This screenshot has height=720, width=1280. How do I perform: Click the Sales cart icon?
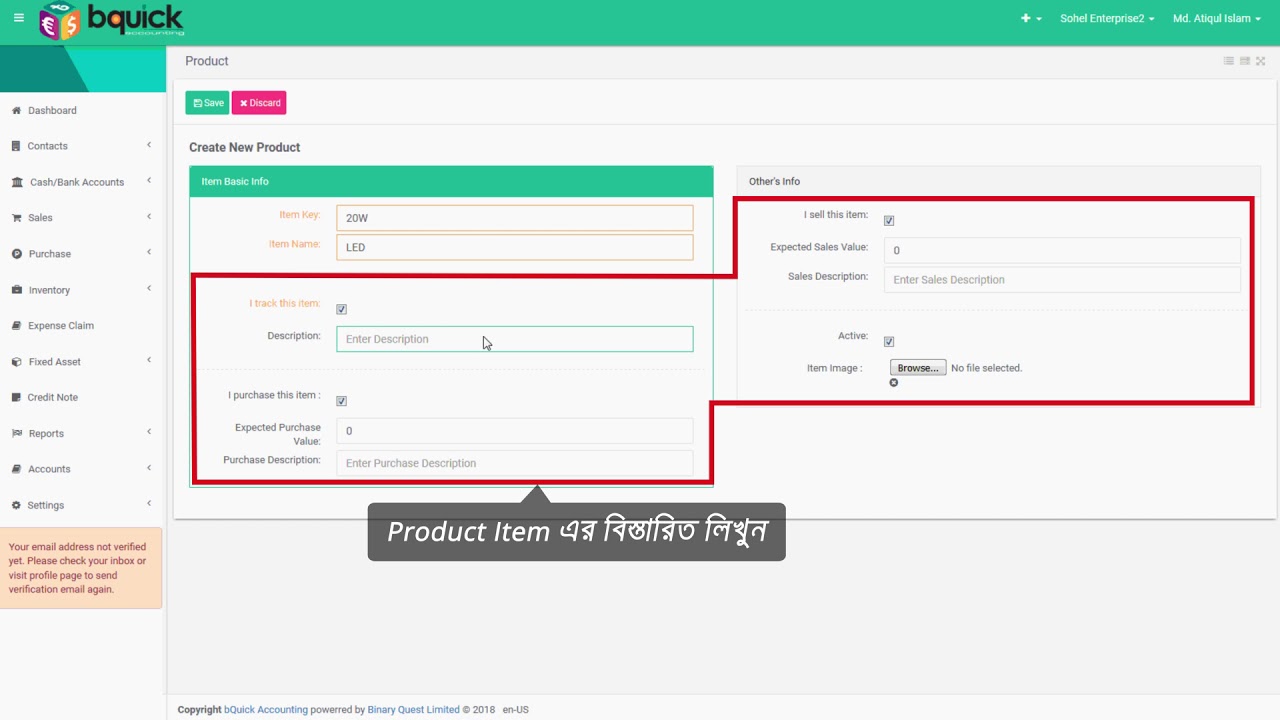point(17,217)
